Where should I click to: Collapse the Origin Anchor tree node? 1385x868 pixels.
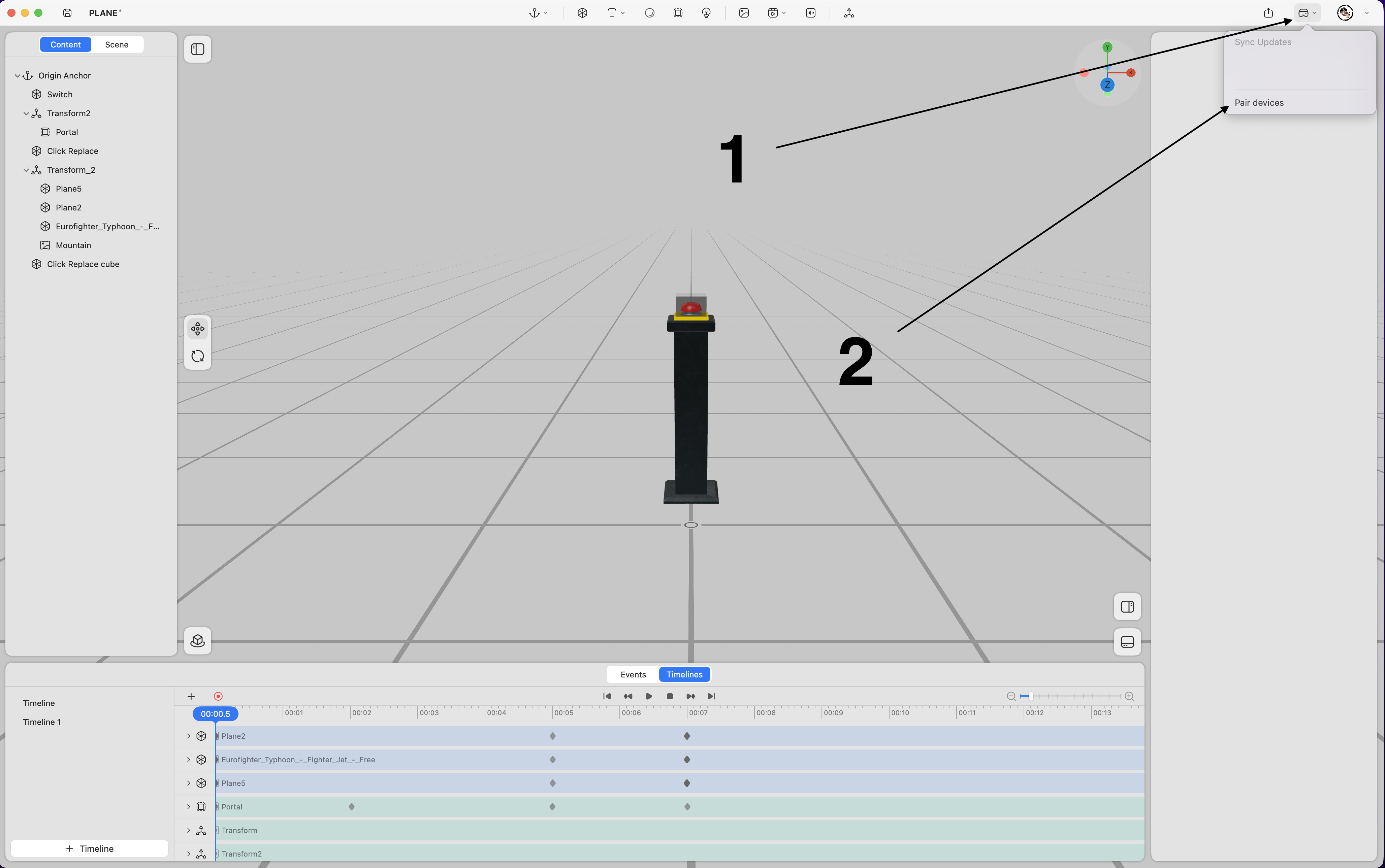[17, 76]
